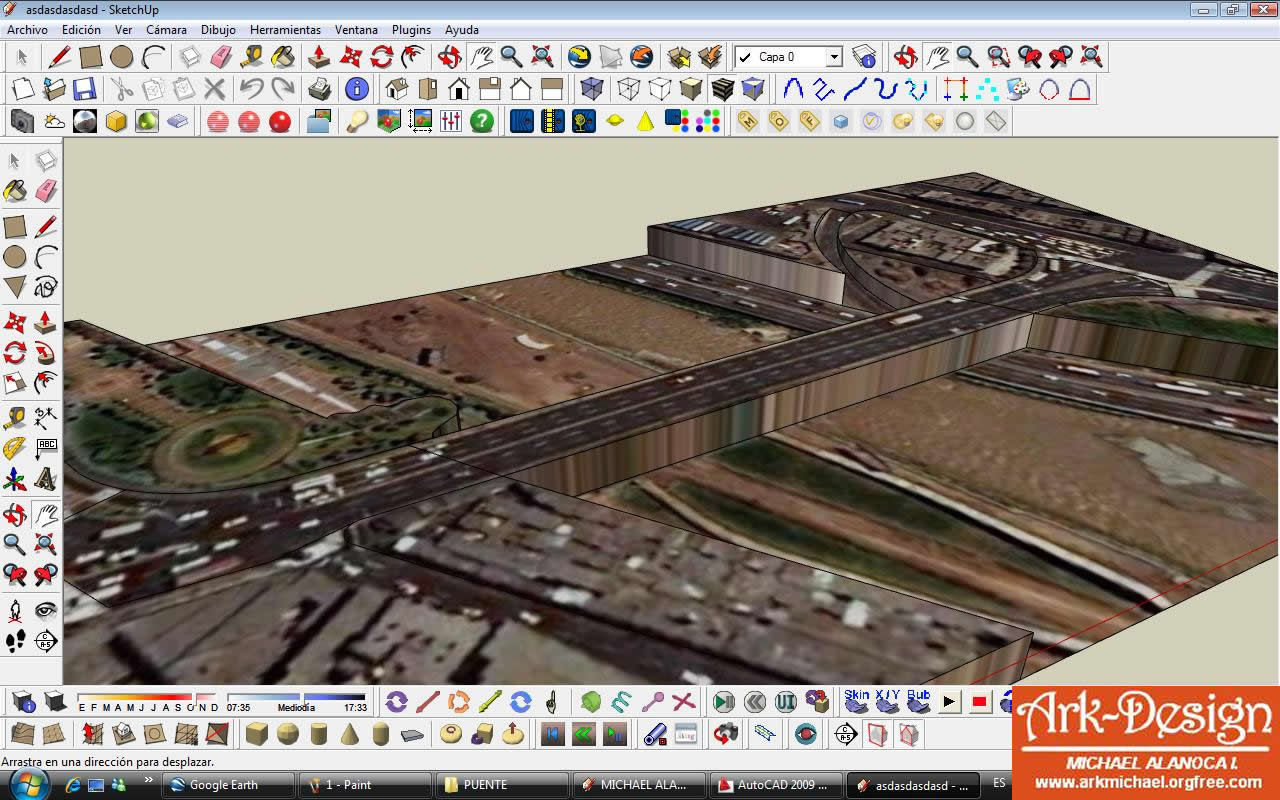This screenshot has height=800, width=1280.
Task: Enable Monochrome face style
Action: pos(753,89)
